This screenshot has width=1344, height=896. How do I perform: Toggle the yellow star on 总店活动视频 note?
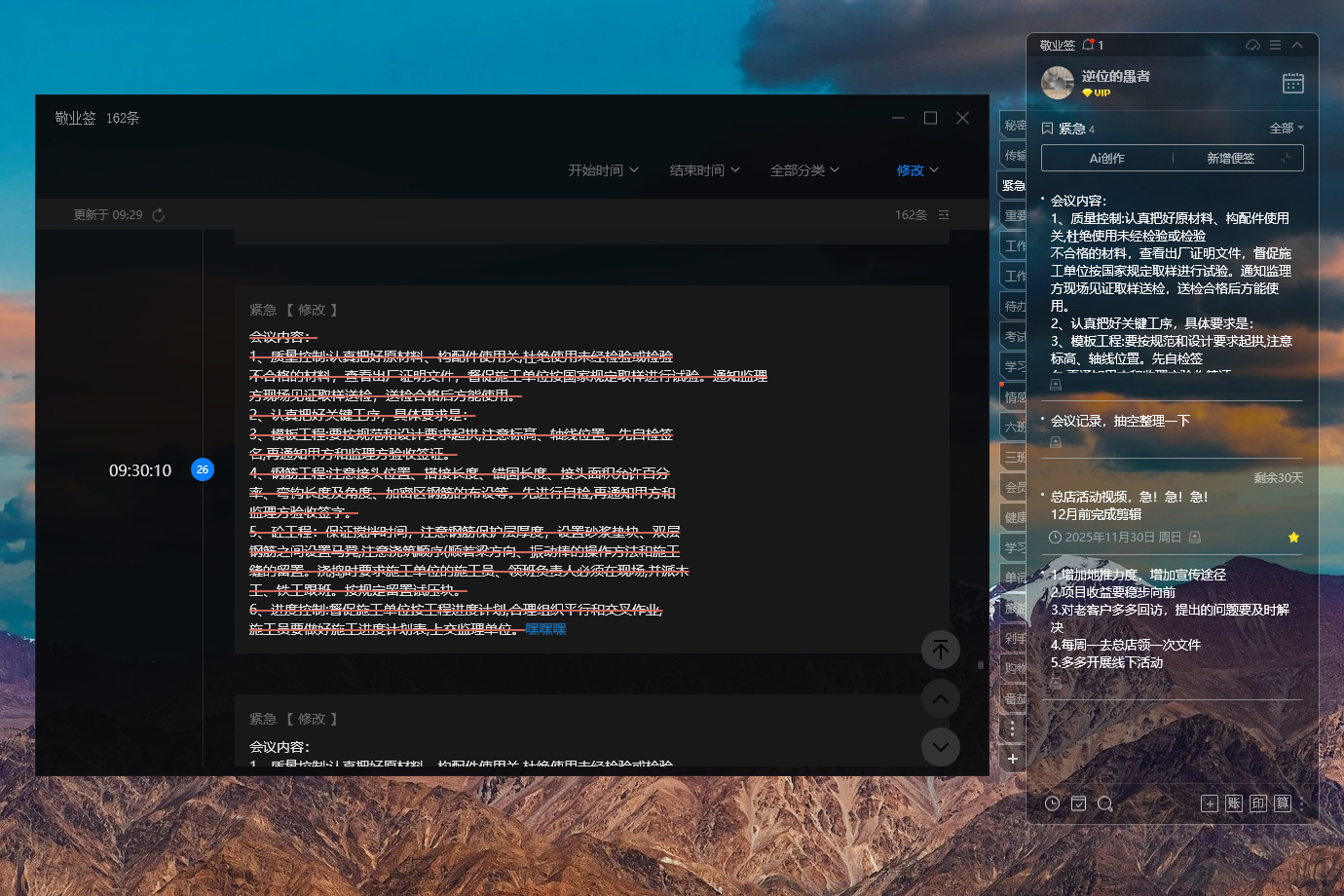point(1293,538)
